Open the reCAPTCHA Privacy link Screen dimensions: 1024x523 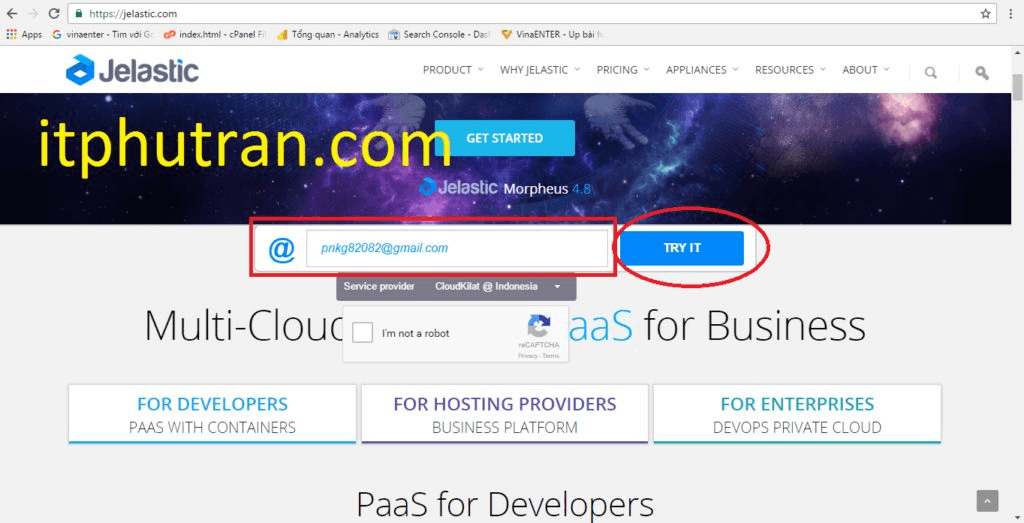tap(528, 356)
